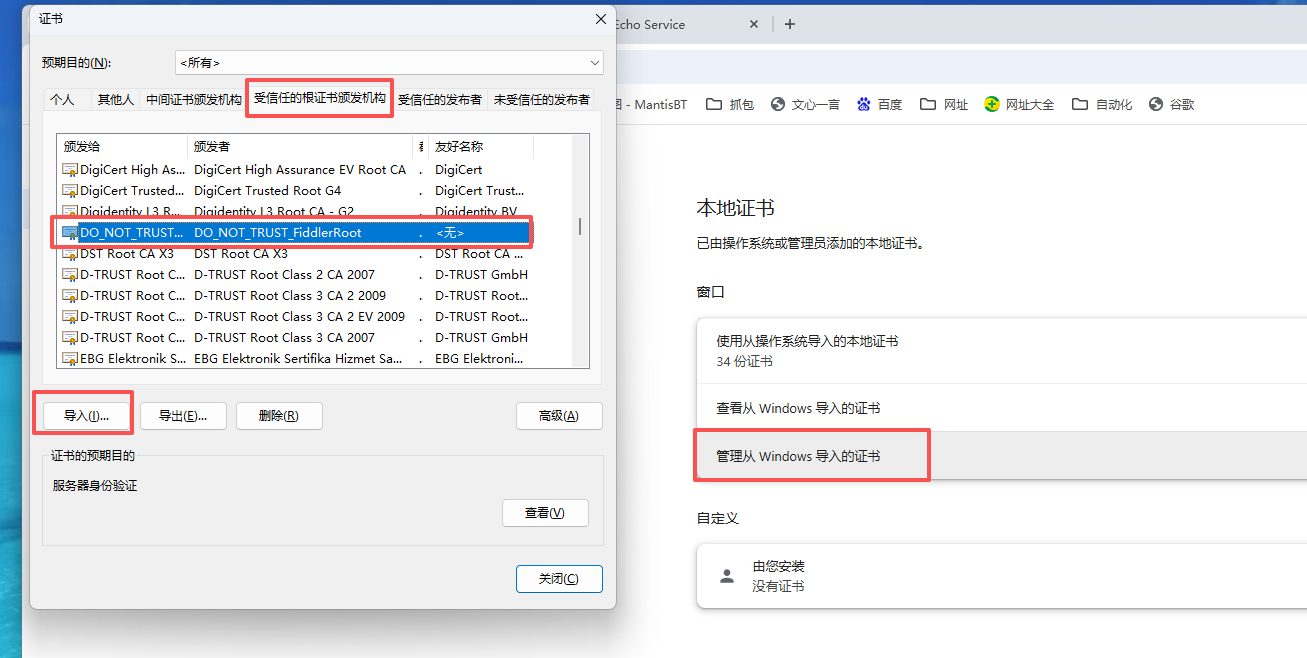
Task: Close the 证书 dialog with the X button
Action: click(600, 19)
